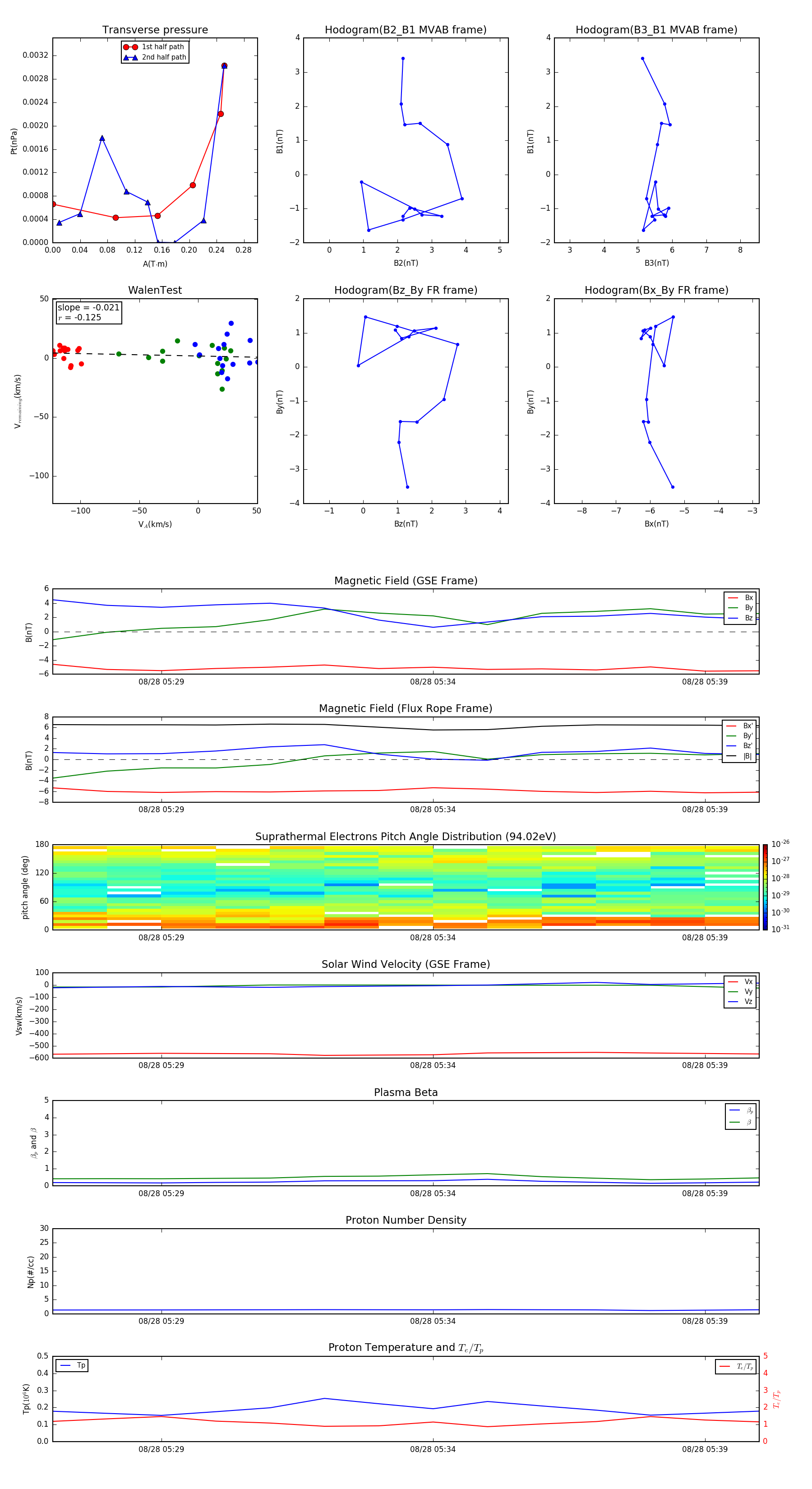Select 'Bz' in GSE magnetic field legend

pos(740,618)
